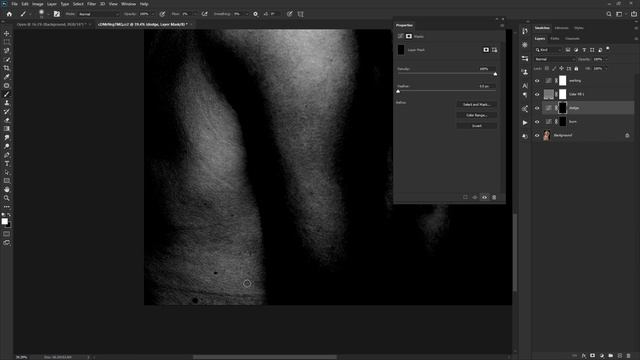640x360 pixels.
Task: Toggle layer filtering switch
Action: [x=608, y=49]
